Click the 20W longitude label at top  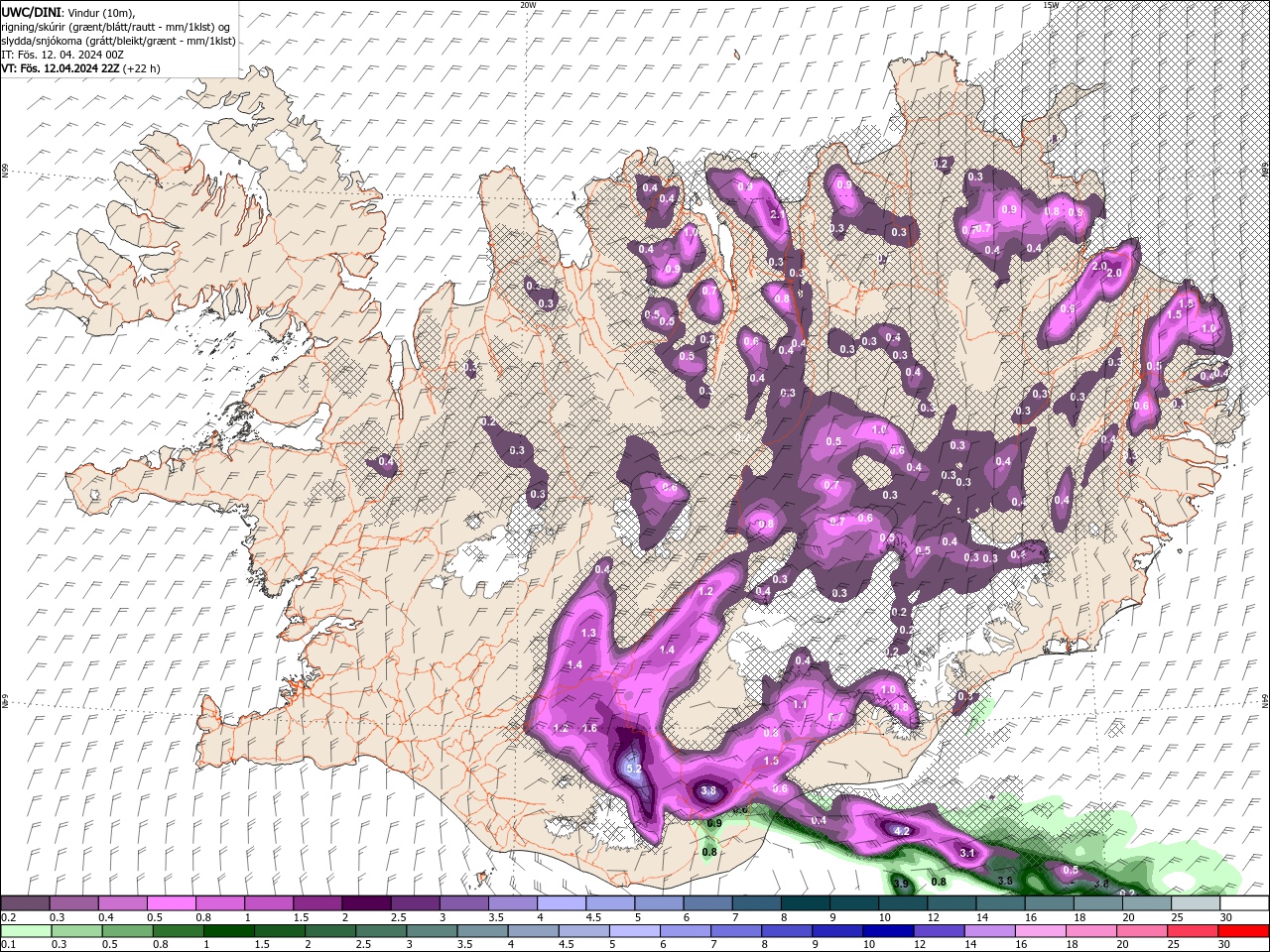[x=528, y=5]
